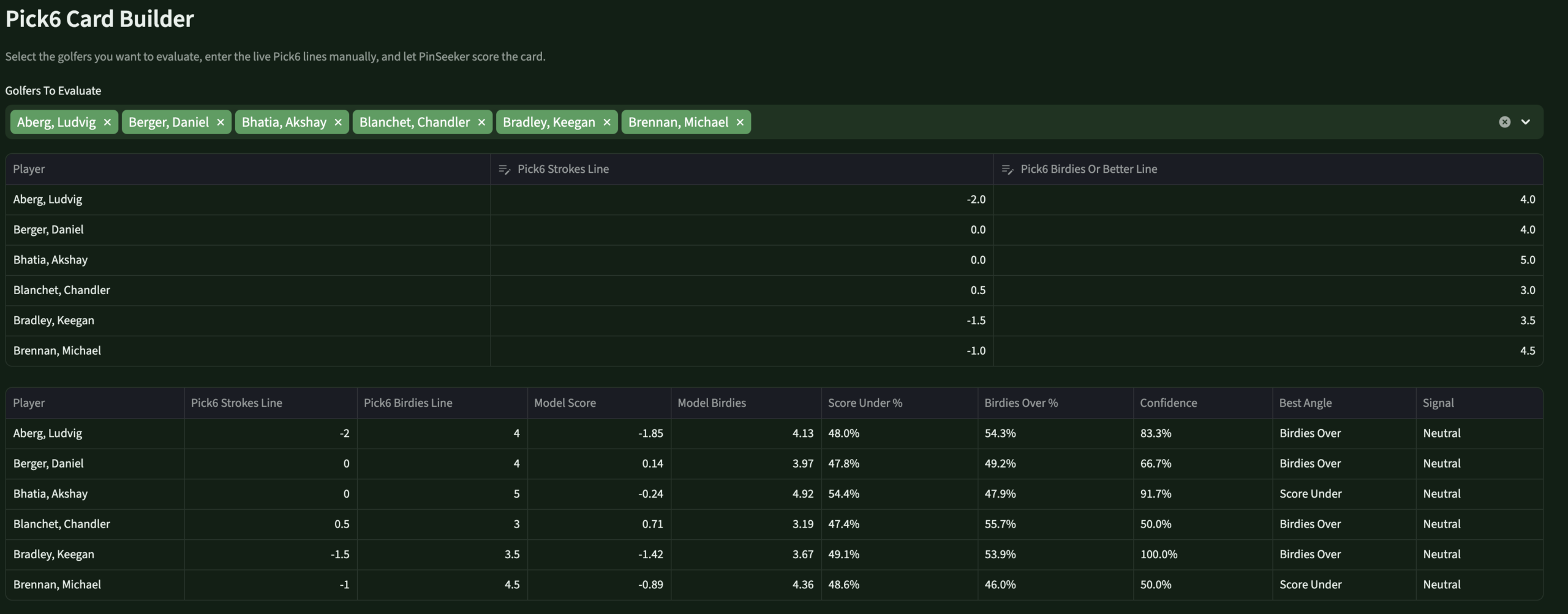The width and height of the screenshot is (1568, 614).
Task: Remove Blanchet, Chandler from the multiselect
Action: tap(481, 122)
